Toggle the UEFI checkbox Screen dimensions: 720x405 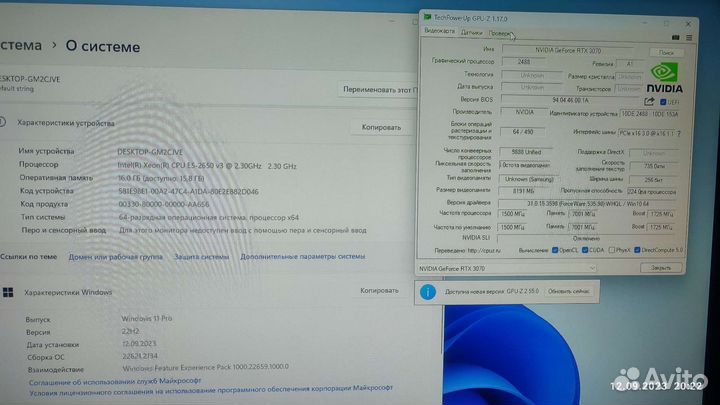[x=663, y=102]
